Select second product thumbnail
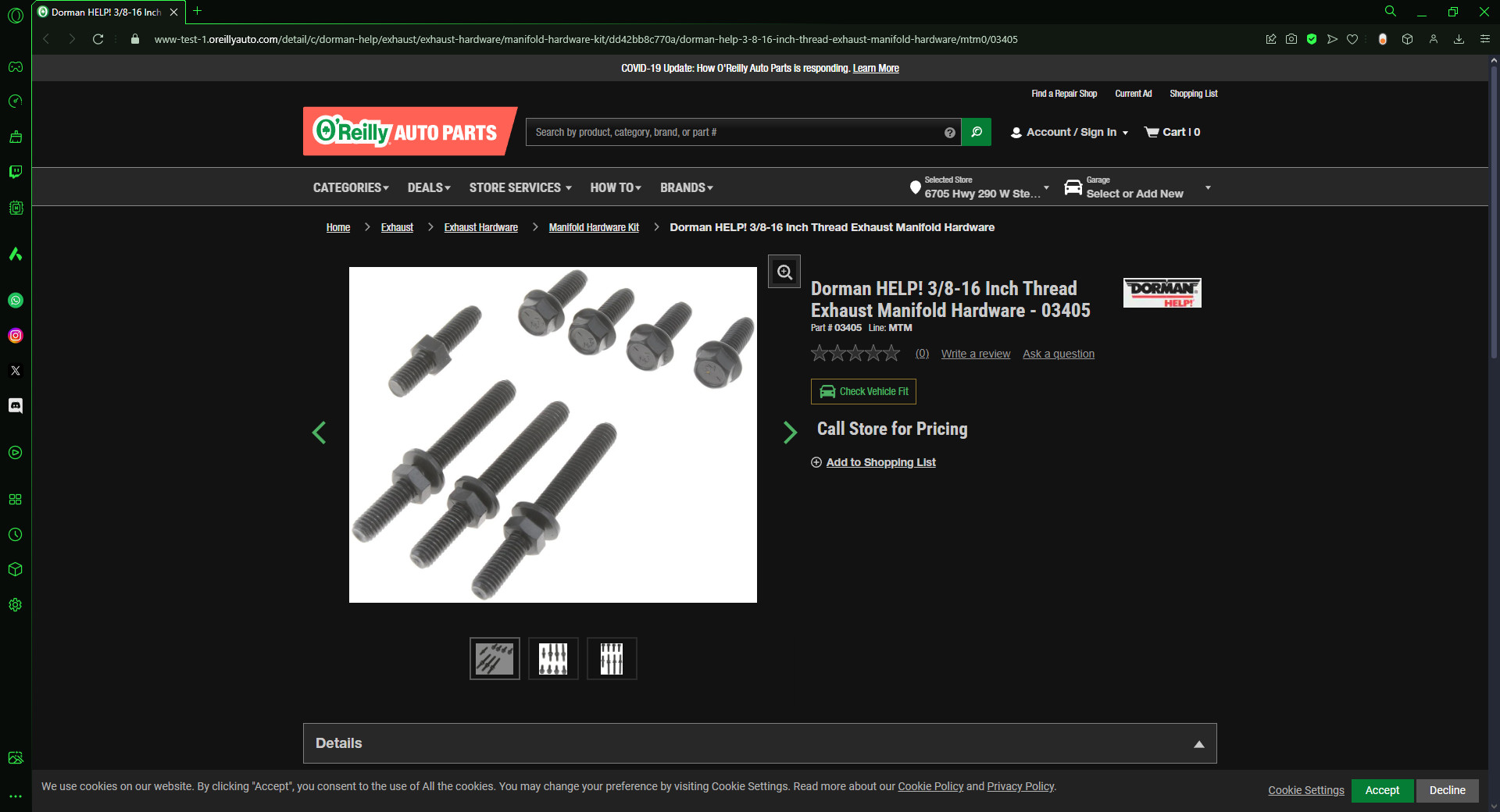This screenshot has height=812, width=1500. tap(553, 658)
